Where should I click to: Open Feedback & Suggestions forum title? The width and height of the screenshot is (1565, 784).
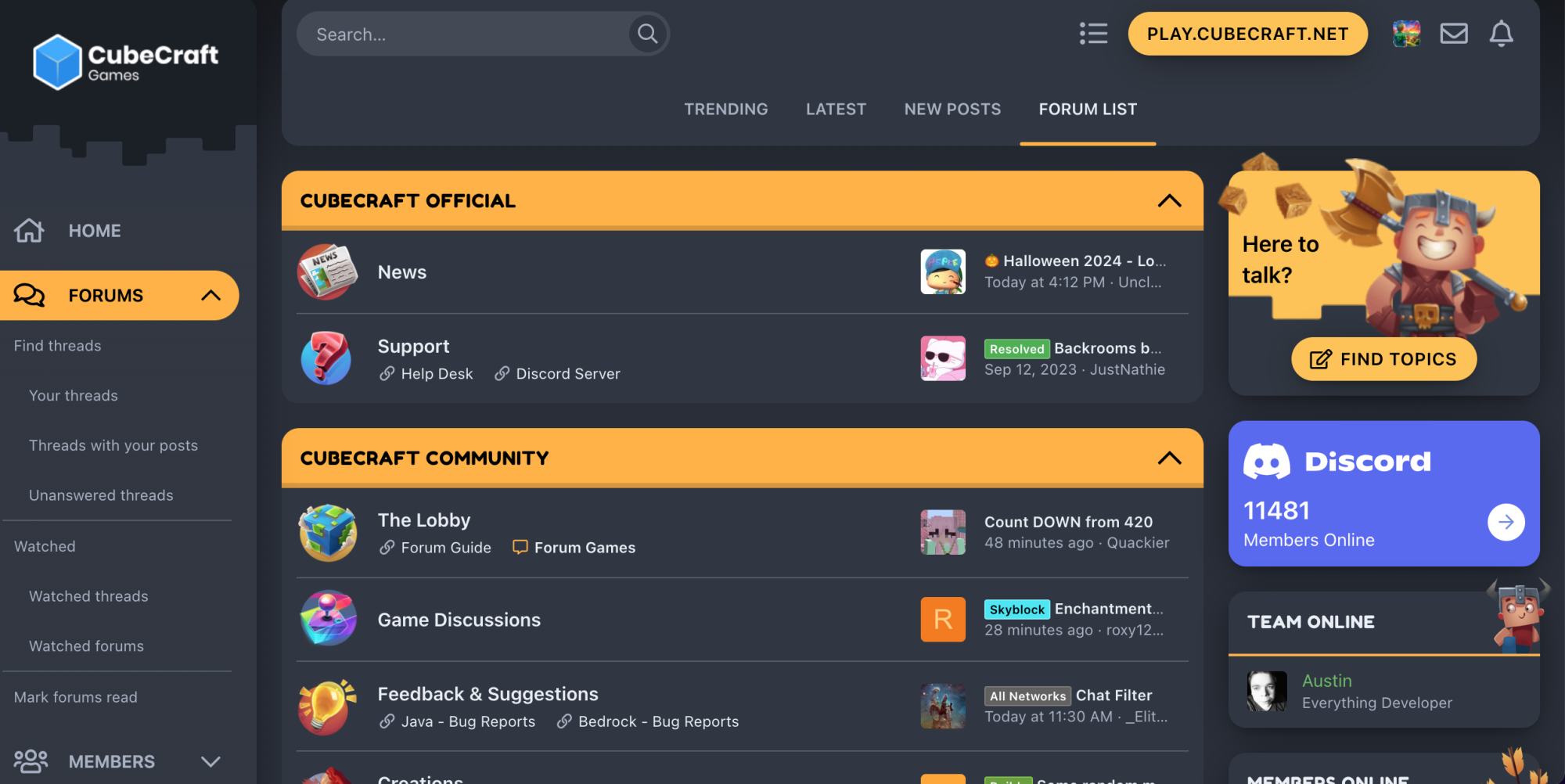(x=488, y=694)
